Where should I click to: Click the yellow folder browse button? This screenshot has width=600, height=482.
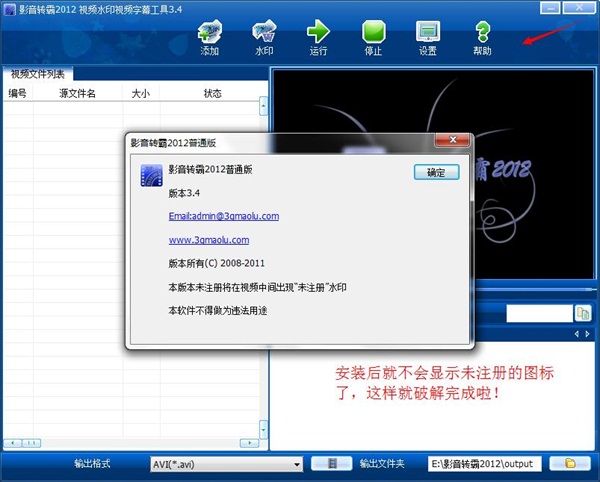[x=570, y=464]
